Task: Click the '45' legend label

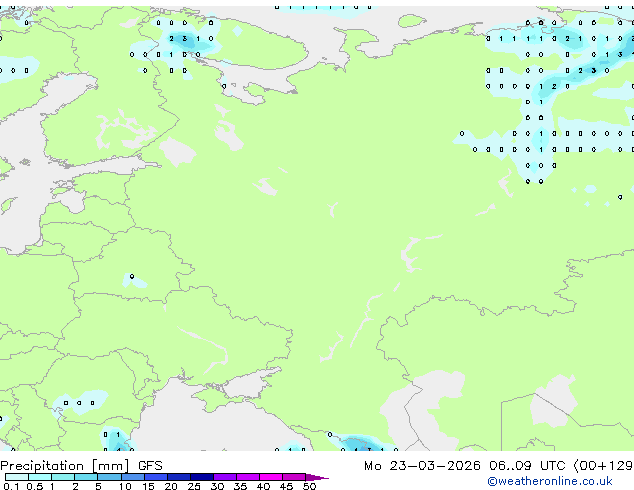Action: point(286,486)
